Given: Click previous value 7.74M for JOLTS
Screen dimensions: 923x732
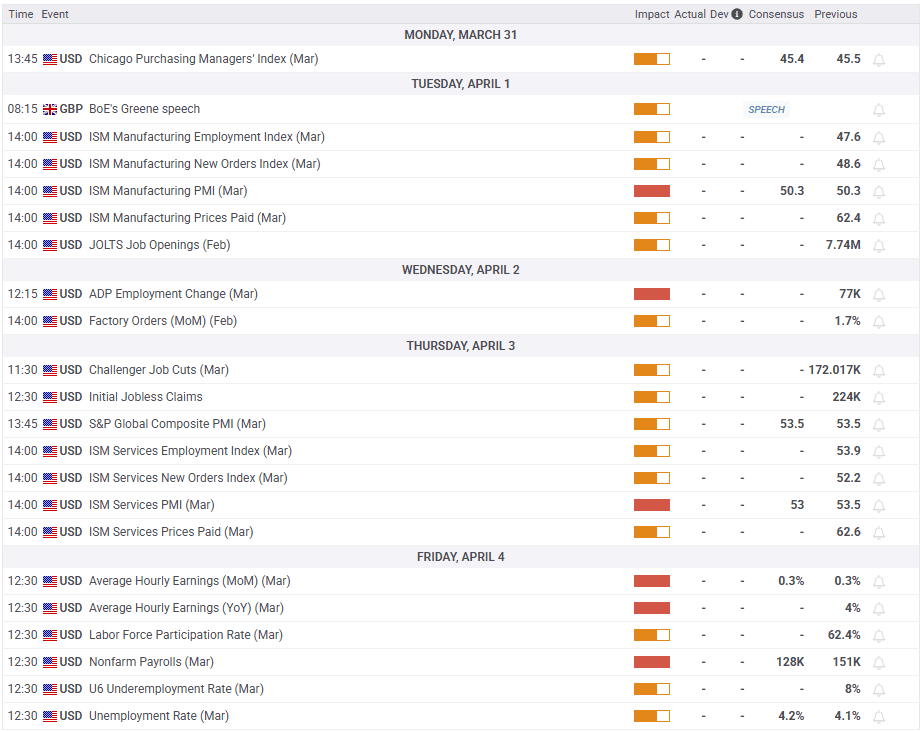Looking at the screenshot, I should [843, 245].
